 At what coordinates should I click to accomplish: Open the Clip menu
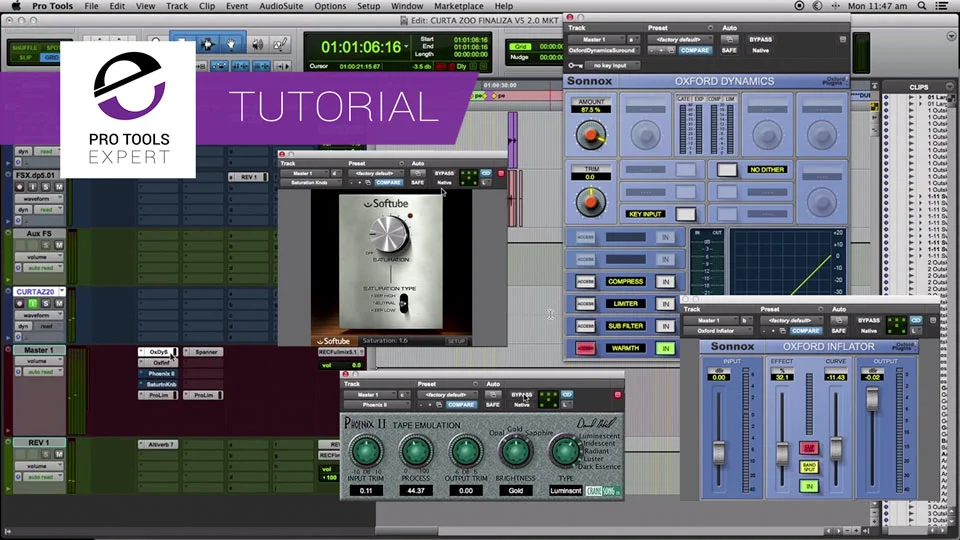tap(207, 6)
